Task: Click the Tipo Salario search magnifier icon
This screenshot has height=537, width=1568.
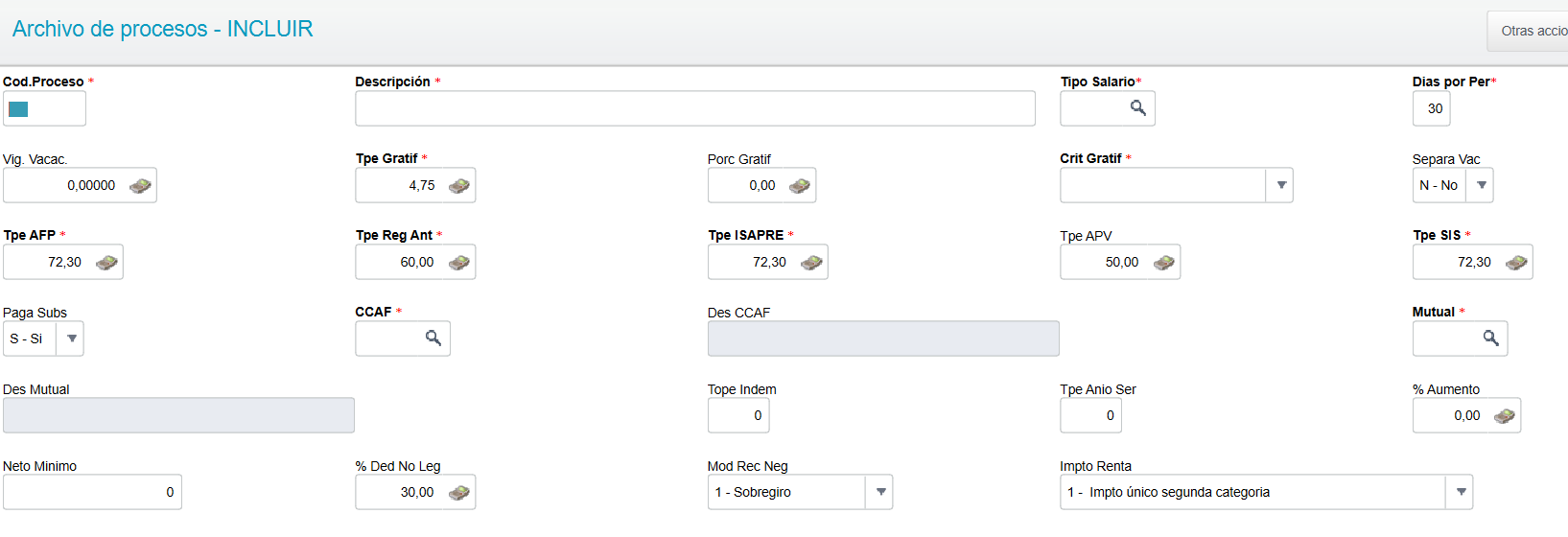Action: (x=1137, y=108)
